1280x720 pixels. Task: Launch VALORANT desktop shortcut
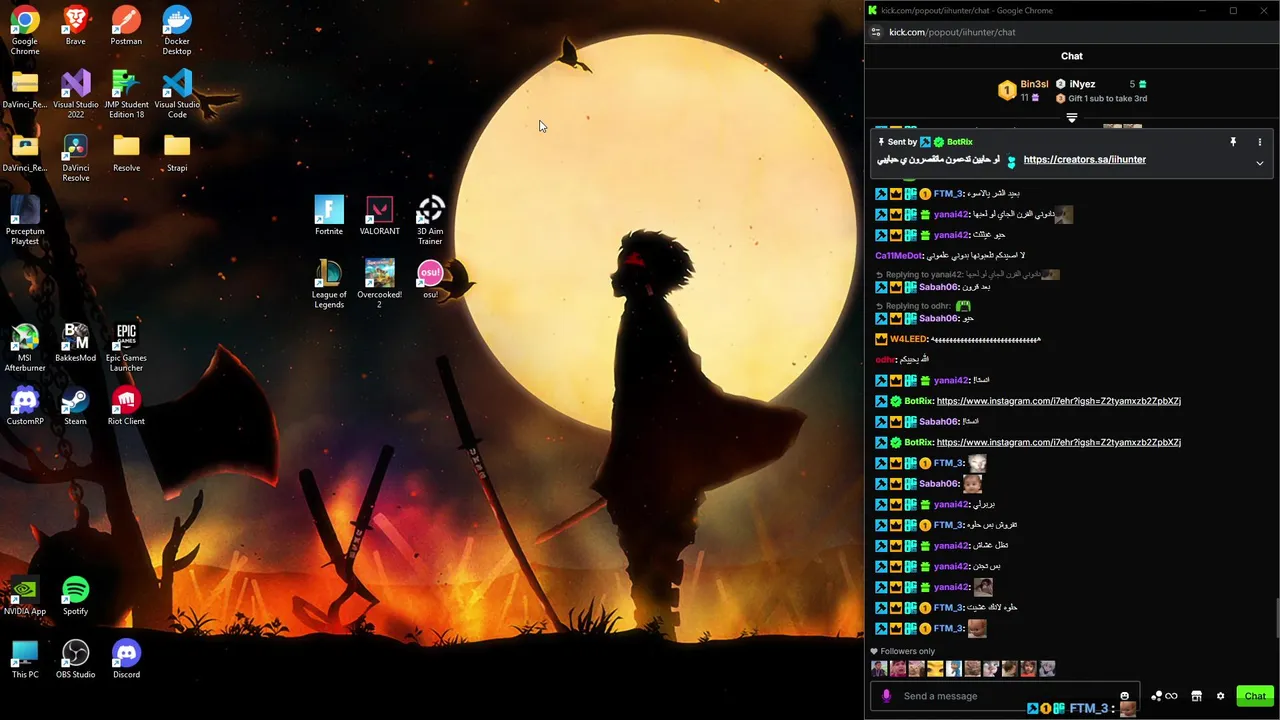click(379, 216)
